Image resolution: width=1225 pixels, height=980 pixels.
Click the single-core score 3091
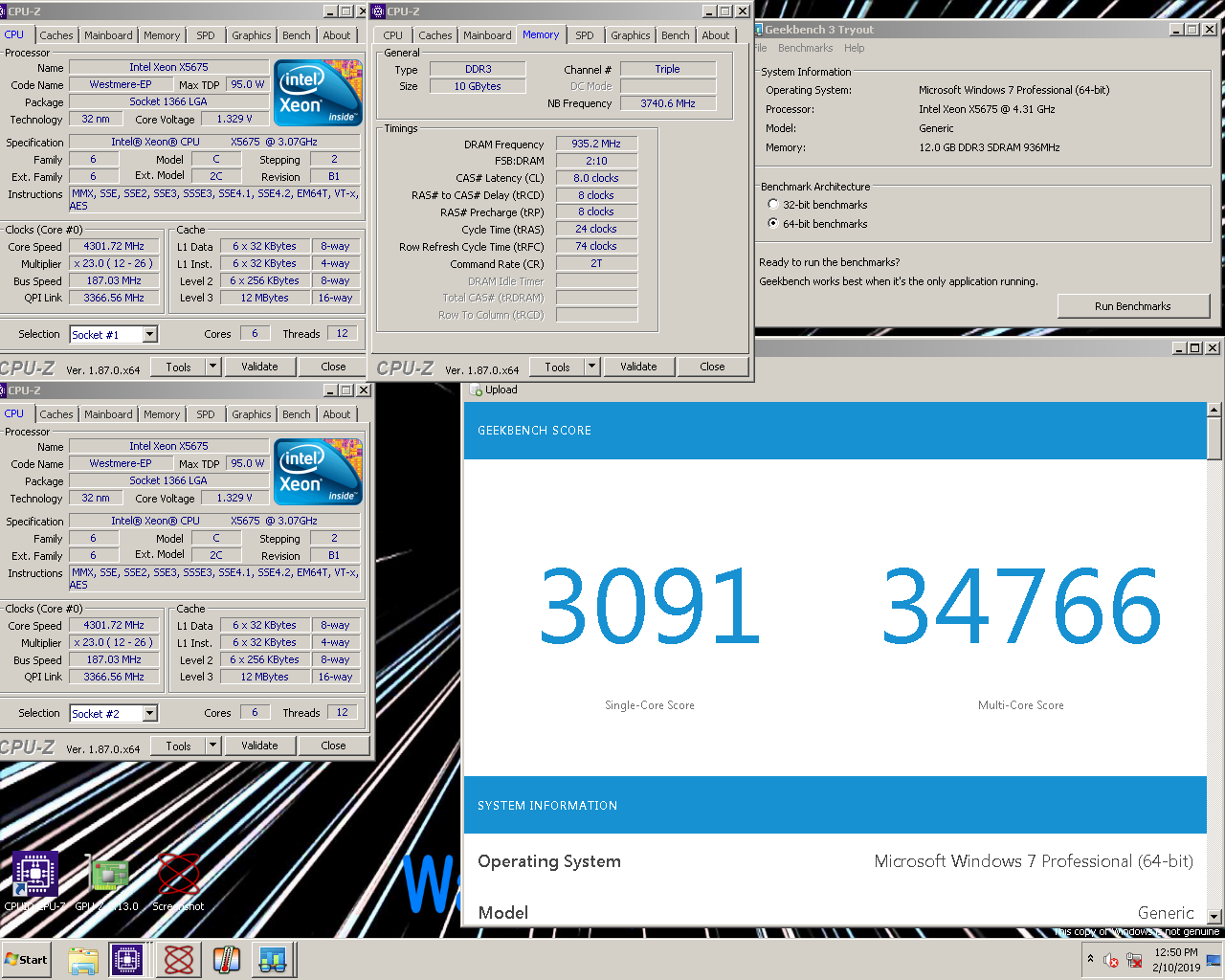[x=650, y=607]
